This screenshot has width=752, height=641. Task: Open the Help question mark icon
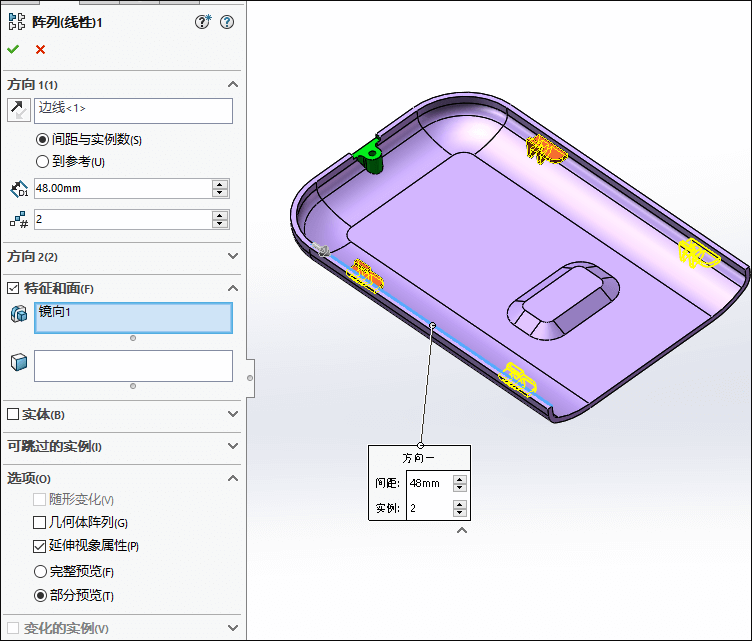coord(227,22)
